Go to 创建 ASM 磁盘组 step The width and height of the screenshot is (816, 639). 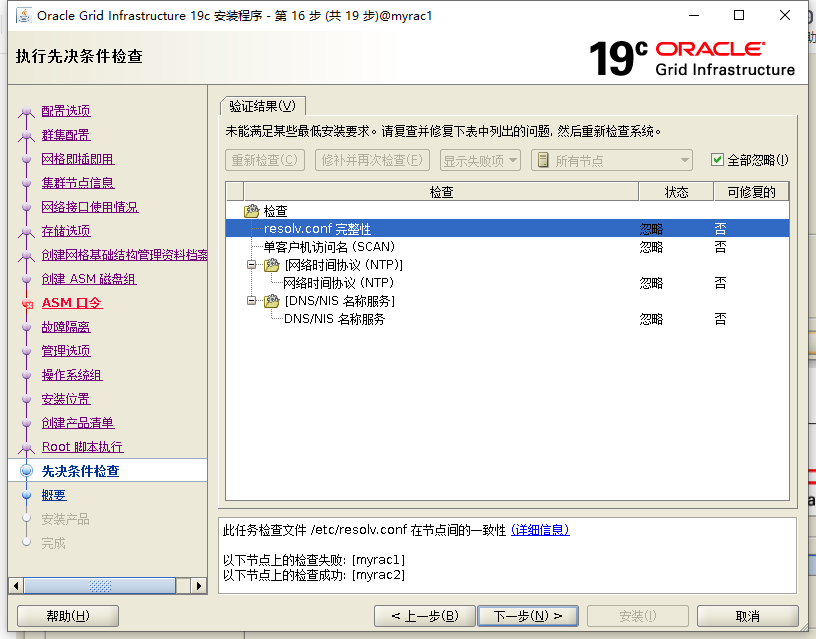click(89, 279)
